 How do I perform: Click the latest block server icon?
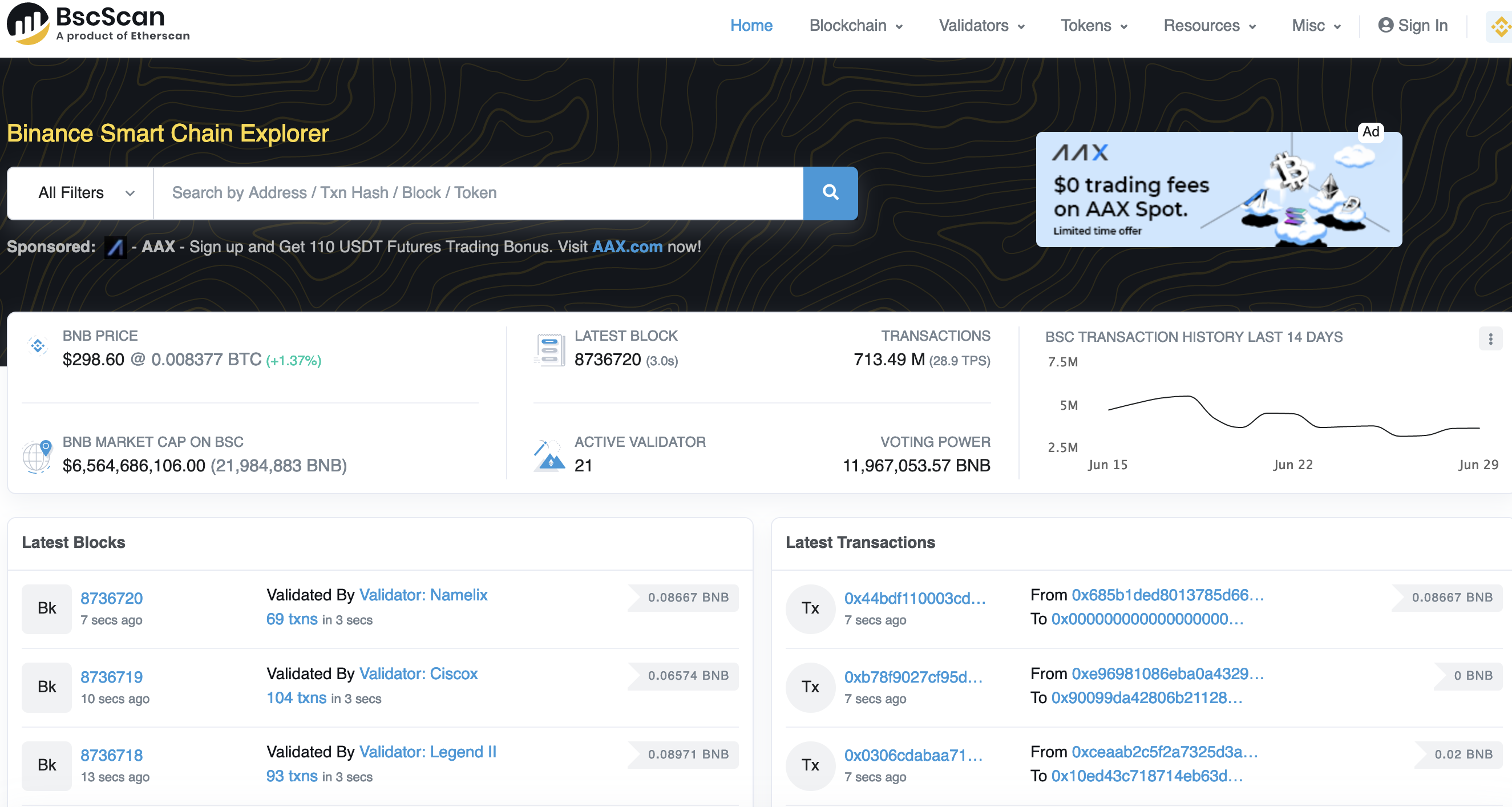click(x=550, y=350)
